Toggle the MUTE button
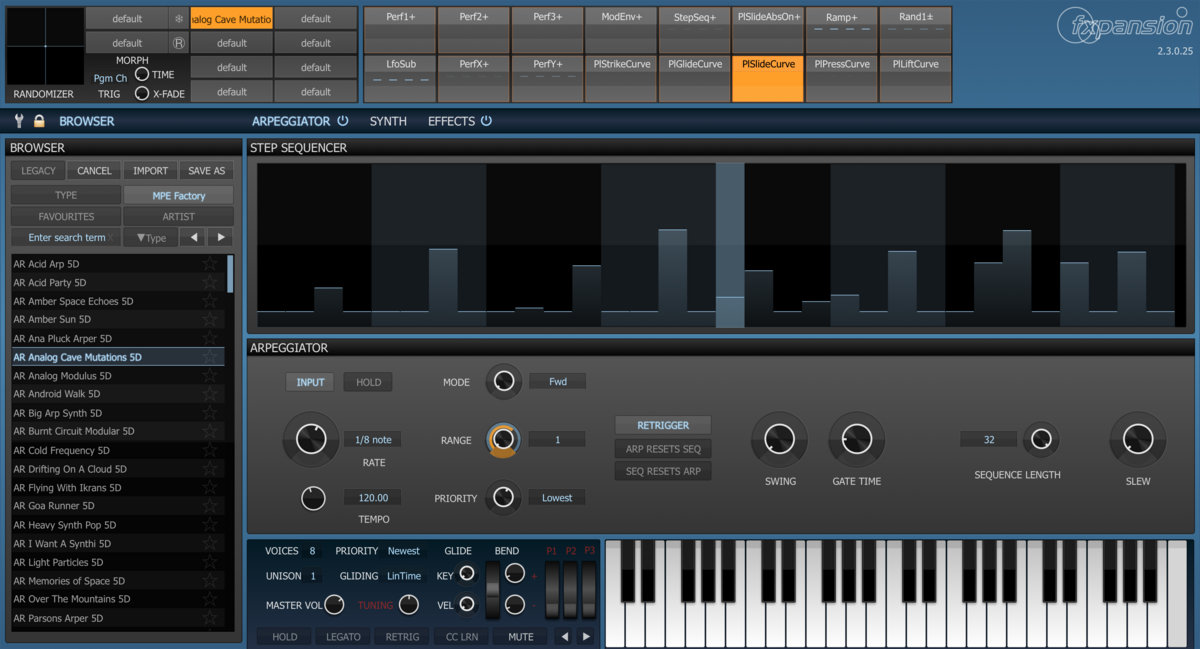The width and height of the screenshot is (1200, 649). click(520, 636)
